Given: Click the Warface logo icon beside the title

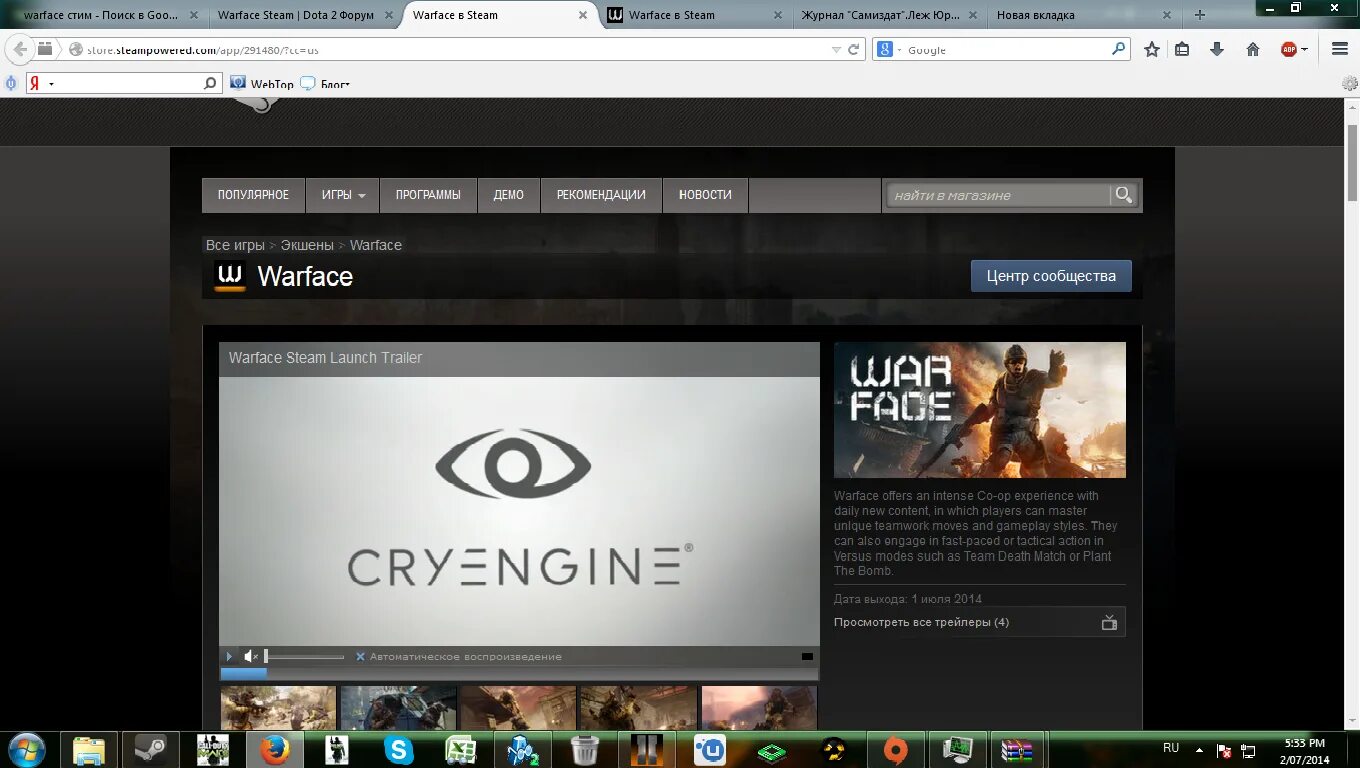Looking at the screenshot, I should [x=230, y=276].
